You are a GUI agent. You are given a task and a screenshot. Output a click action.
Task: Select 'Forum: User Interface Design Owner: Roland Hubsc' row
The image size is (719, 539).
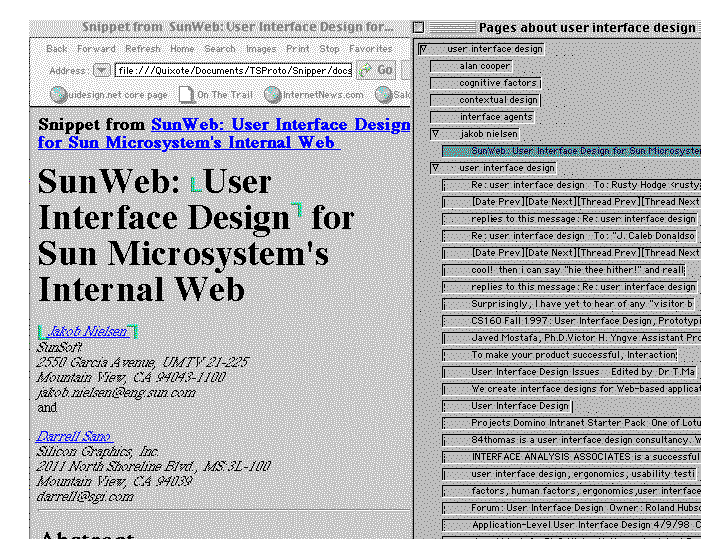[x=571, y=507]
